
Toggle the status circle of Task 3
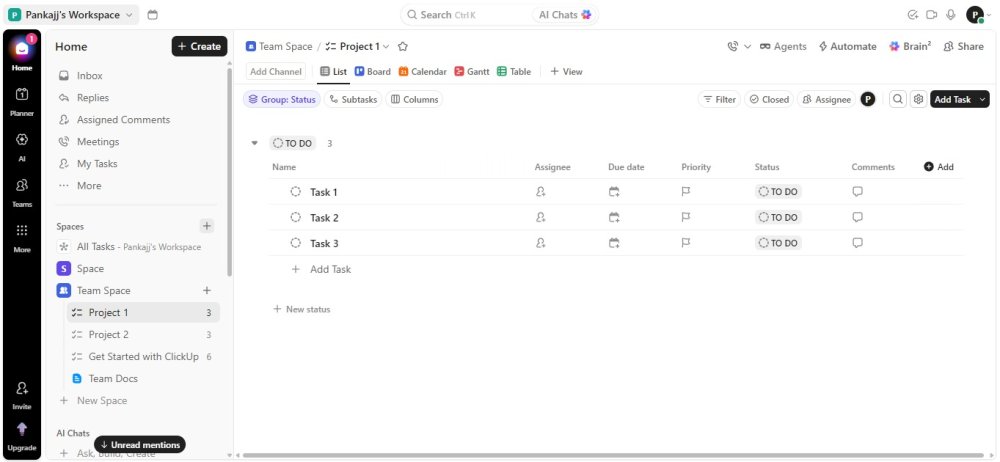[x=295, y=243]
